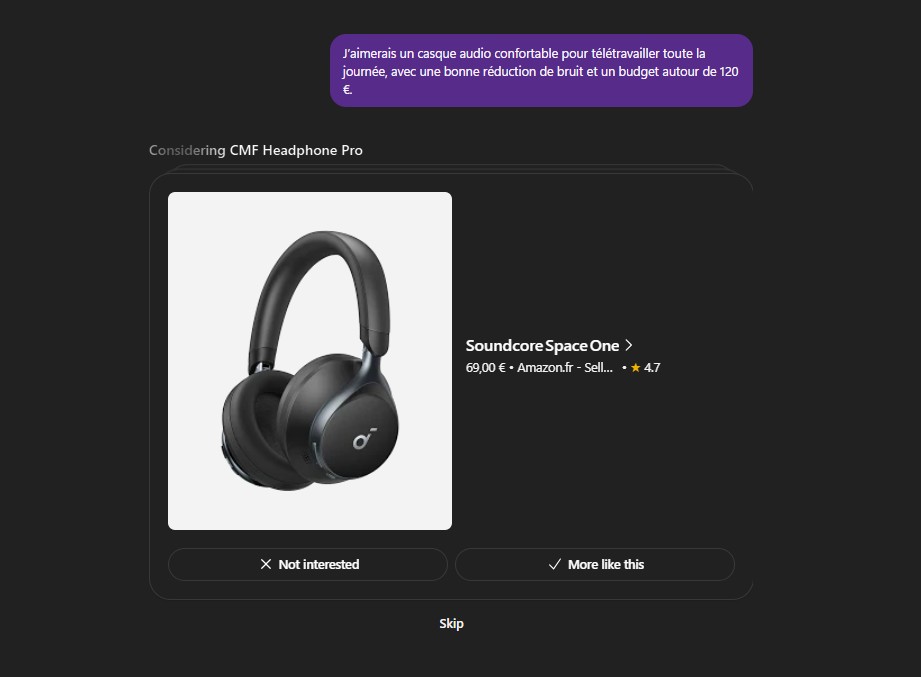Click the 69,00 € price text
Image resolution: width=921 pixels, height=677 pixels.
(x=485, y=368)
